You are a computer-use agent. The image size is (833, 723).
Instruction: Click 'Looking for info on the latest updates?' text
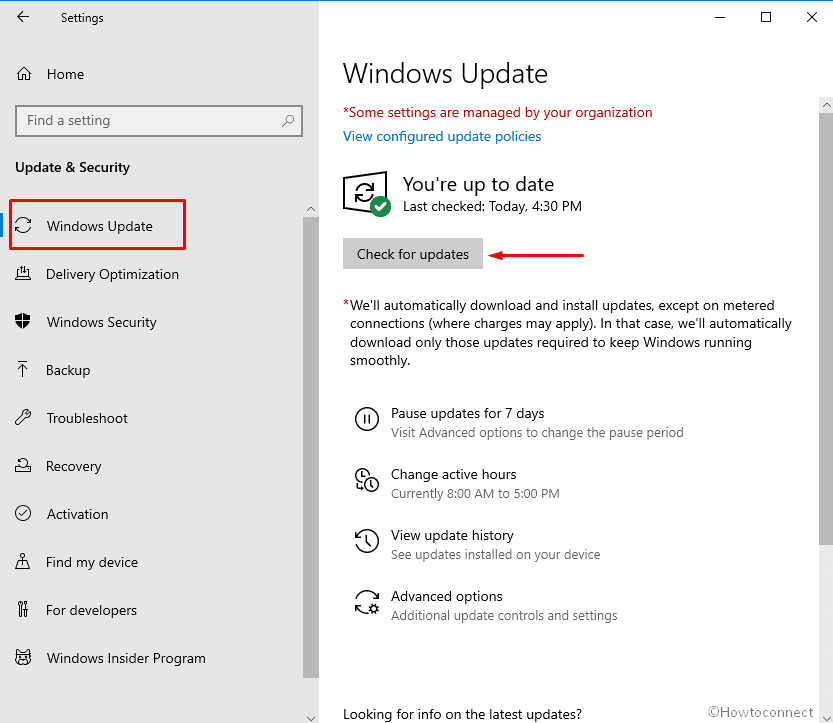[x=462, y=714]
